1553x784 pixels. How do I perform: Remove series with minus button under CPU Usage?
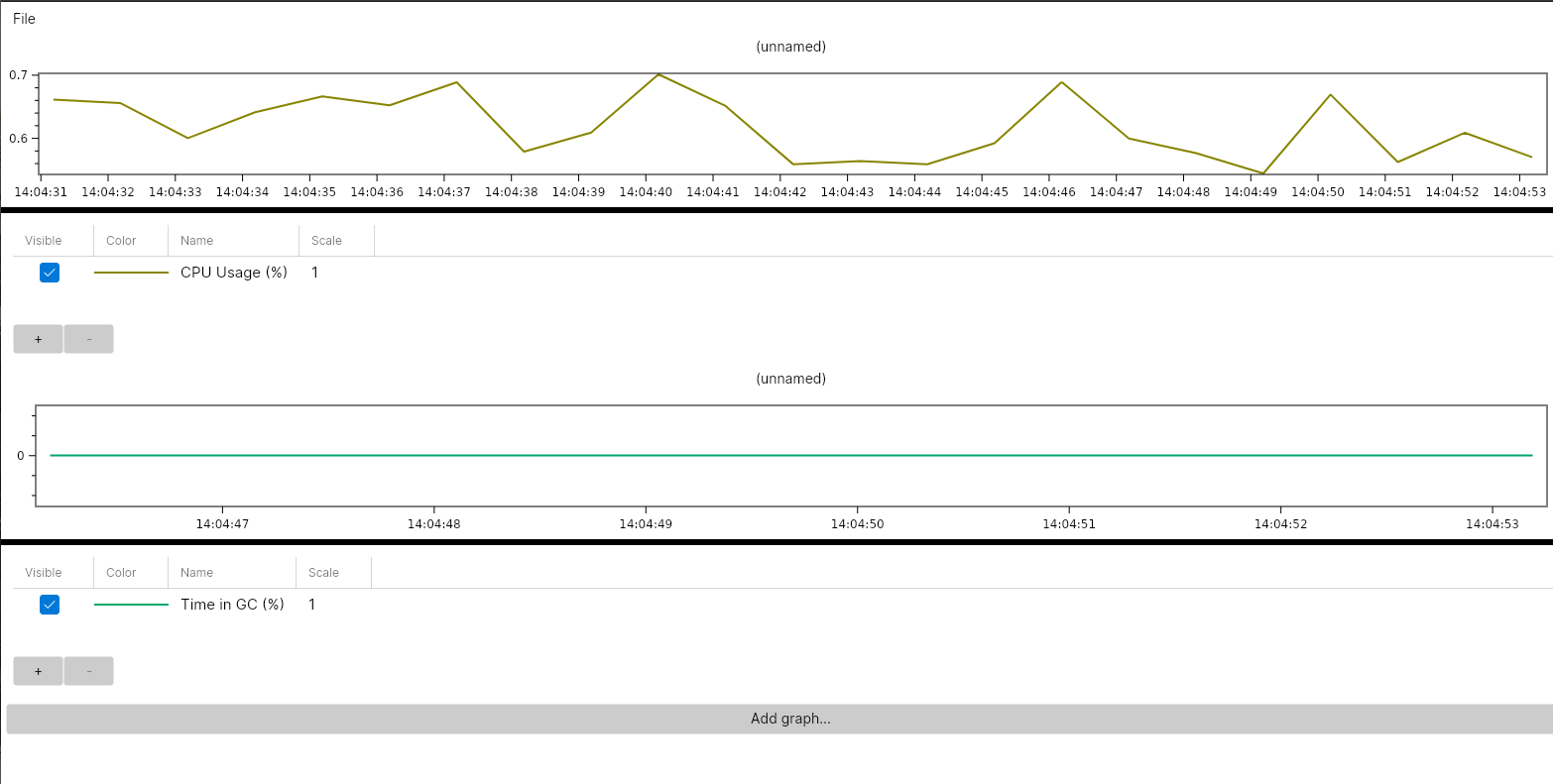coord(89,339)
